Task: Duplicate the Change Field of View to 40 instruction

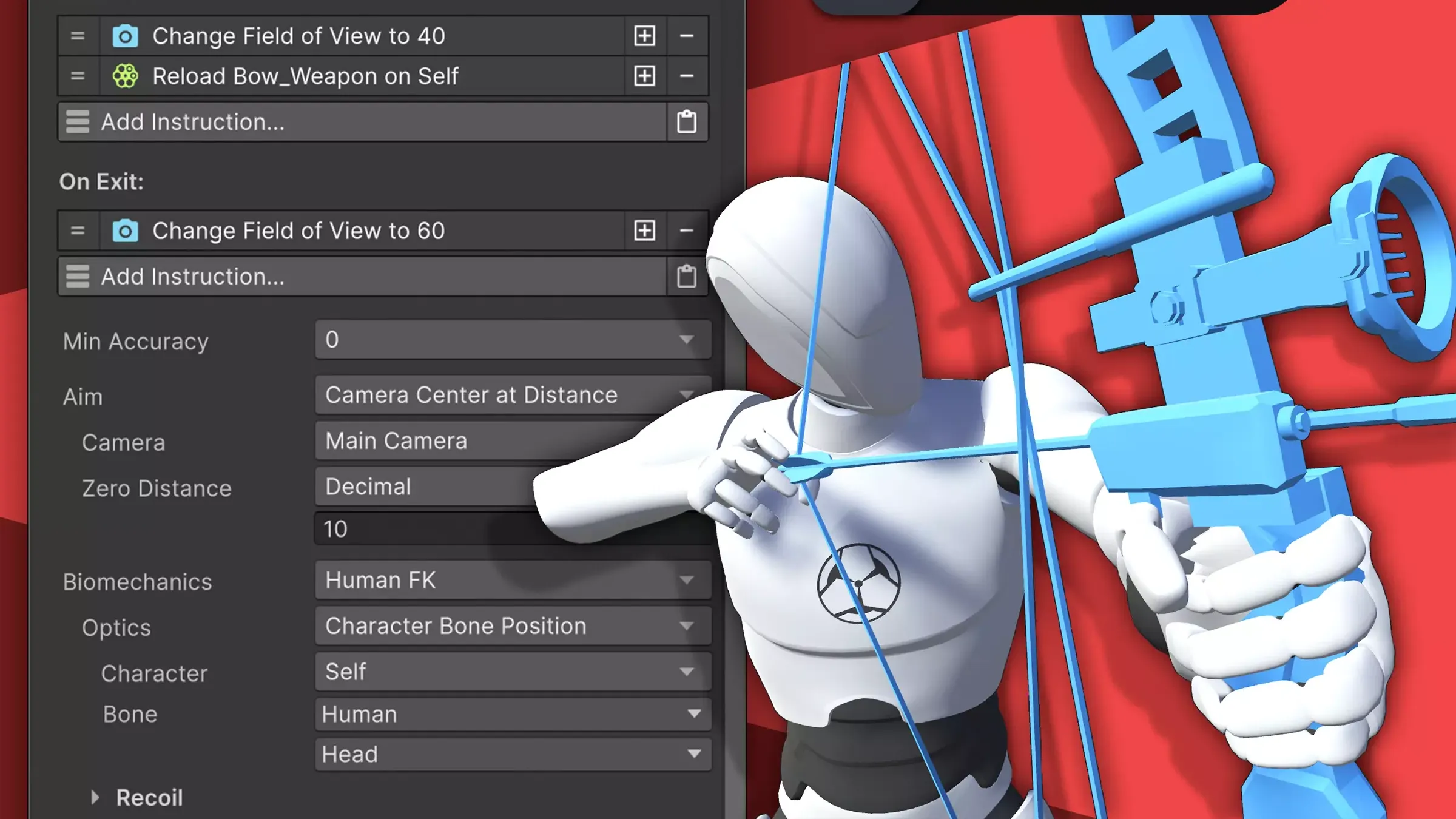Action: pyautogui.click(x=645, y=36)
